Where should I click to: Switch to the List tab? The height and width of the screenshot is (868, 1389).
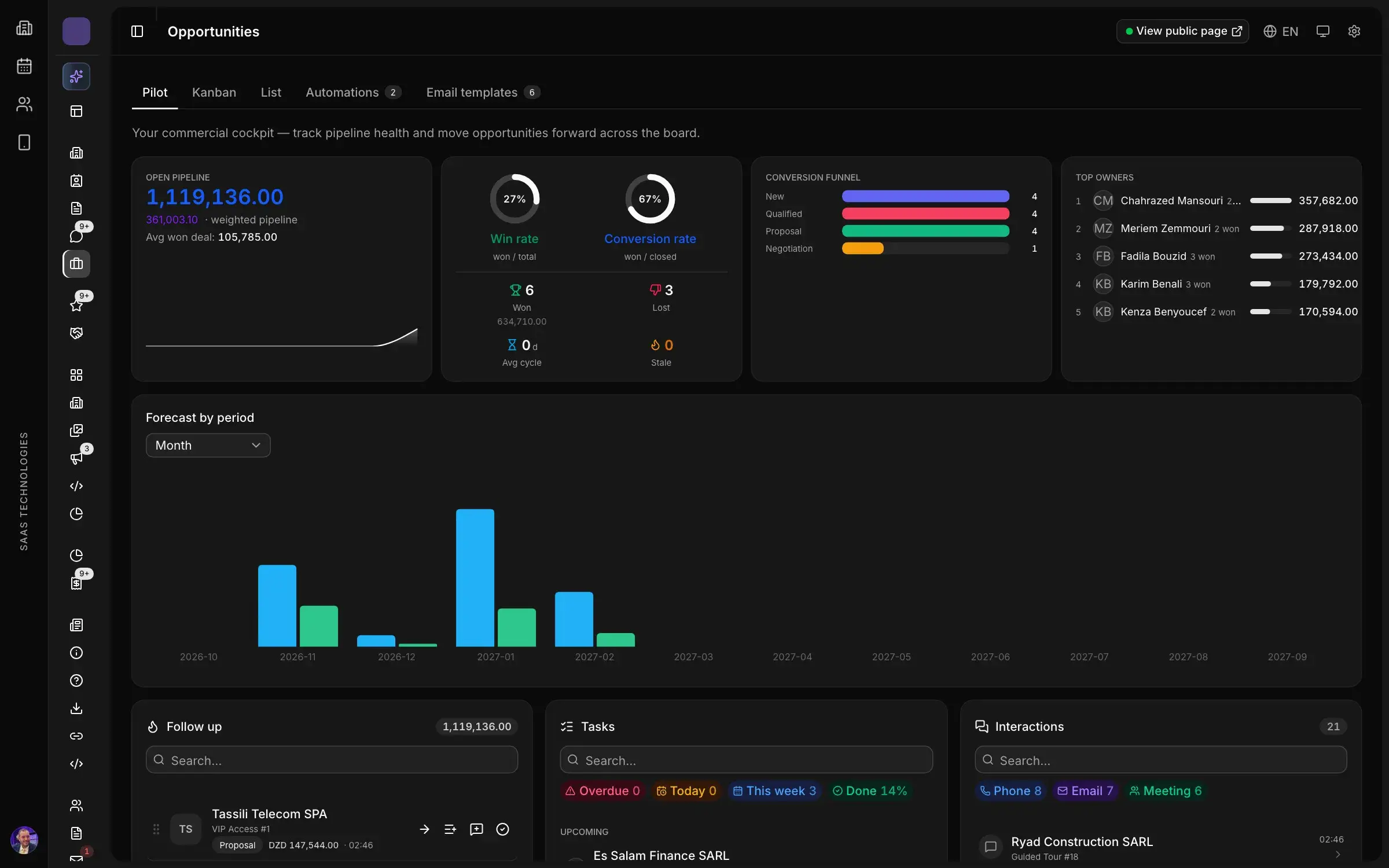click(x=271, y=93)
